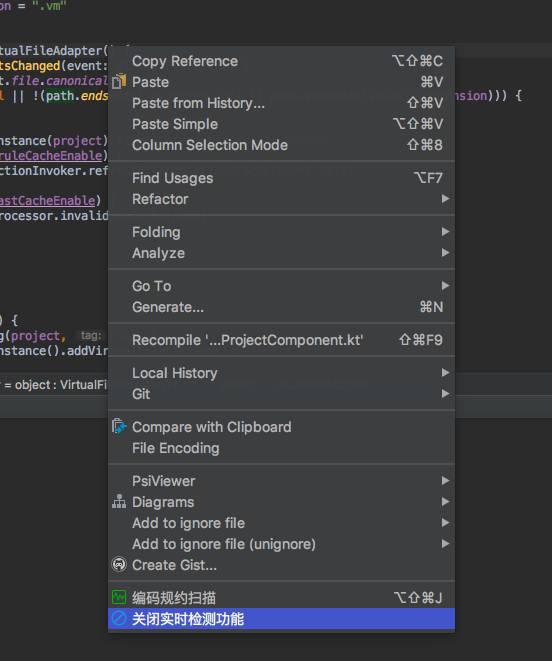
Task: Expand the Local History submenu arrow
Action: click(445, 372)
